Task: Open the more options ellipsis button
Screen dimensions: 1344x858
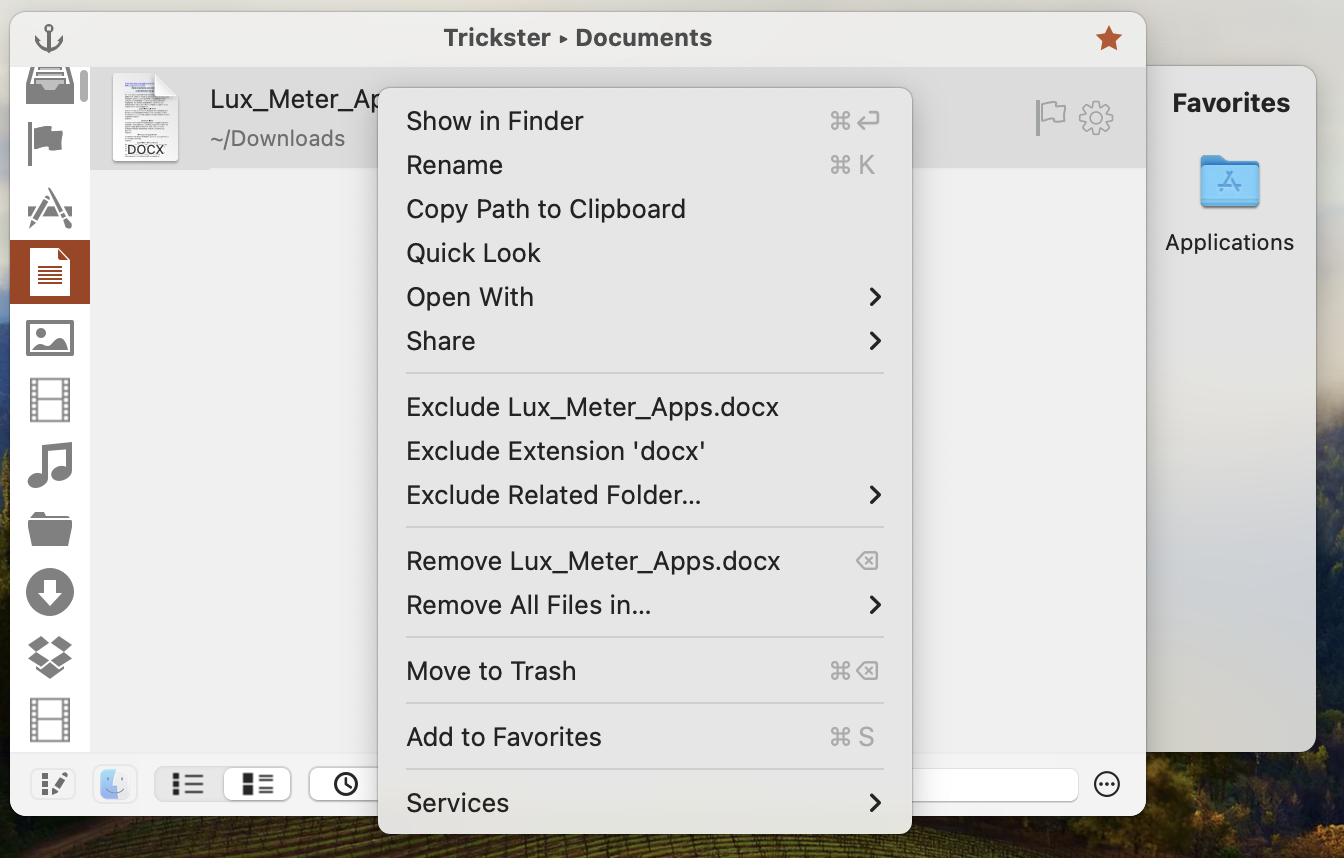Action: pyautogui.click(x=1107, y=784)
